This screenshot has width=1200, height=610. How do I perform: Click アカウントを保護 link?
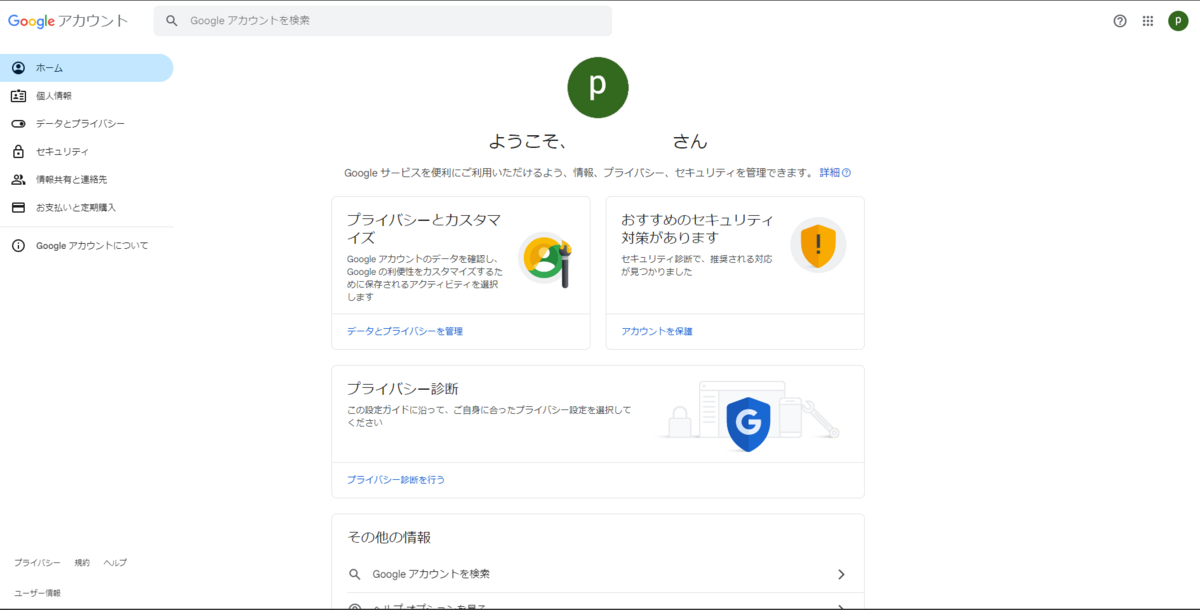point(657,331)
